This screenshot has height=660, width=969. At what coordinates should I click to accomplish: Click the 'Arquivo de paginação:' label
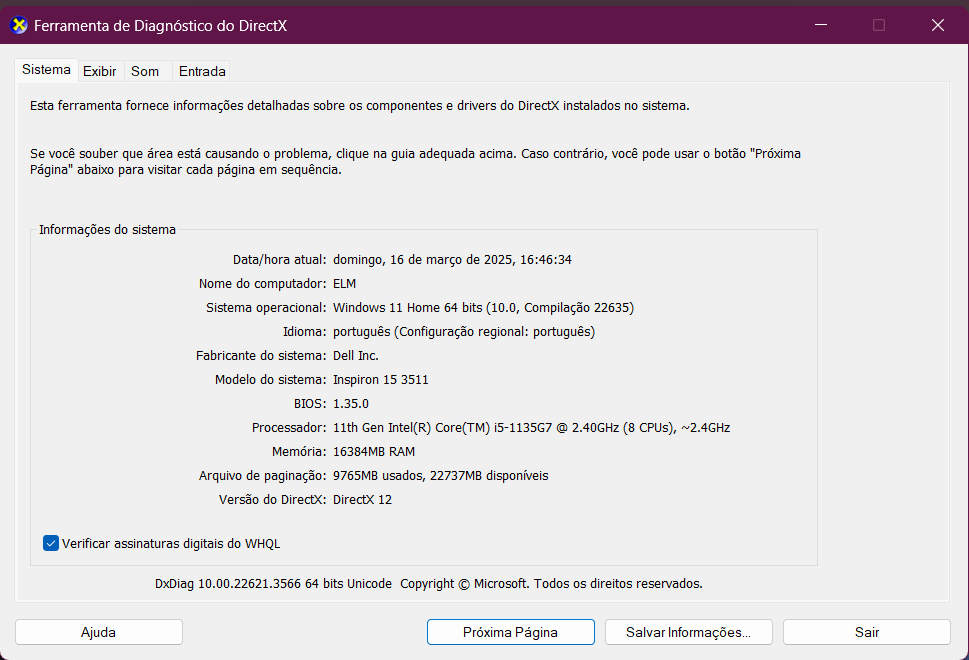point(263,476)
